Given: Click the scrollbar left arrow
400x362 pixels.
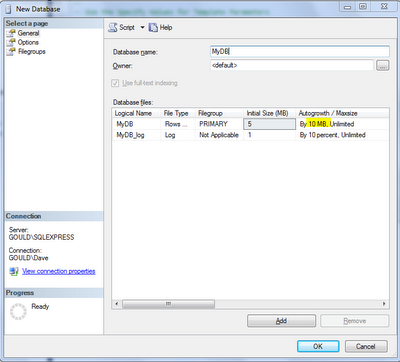Looking at the screenshot, I should point(117,304).
